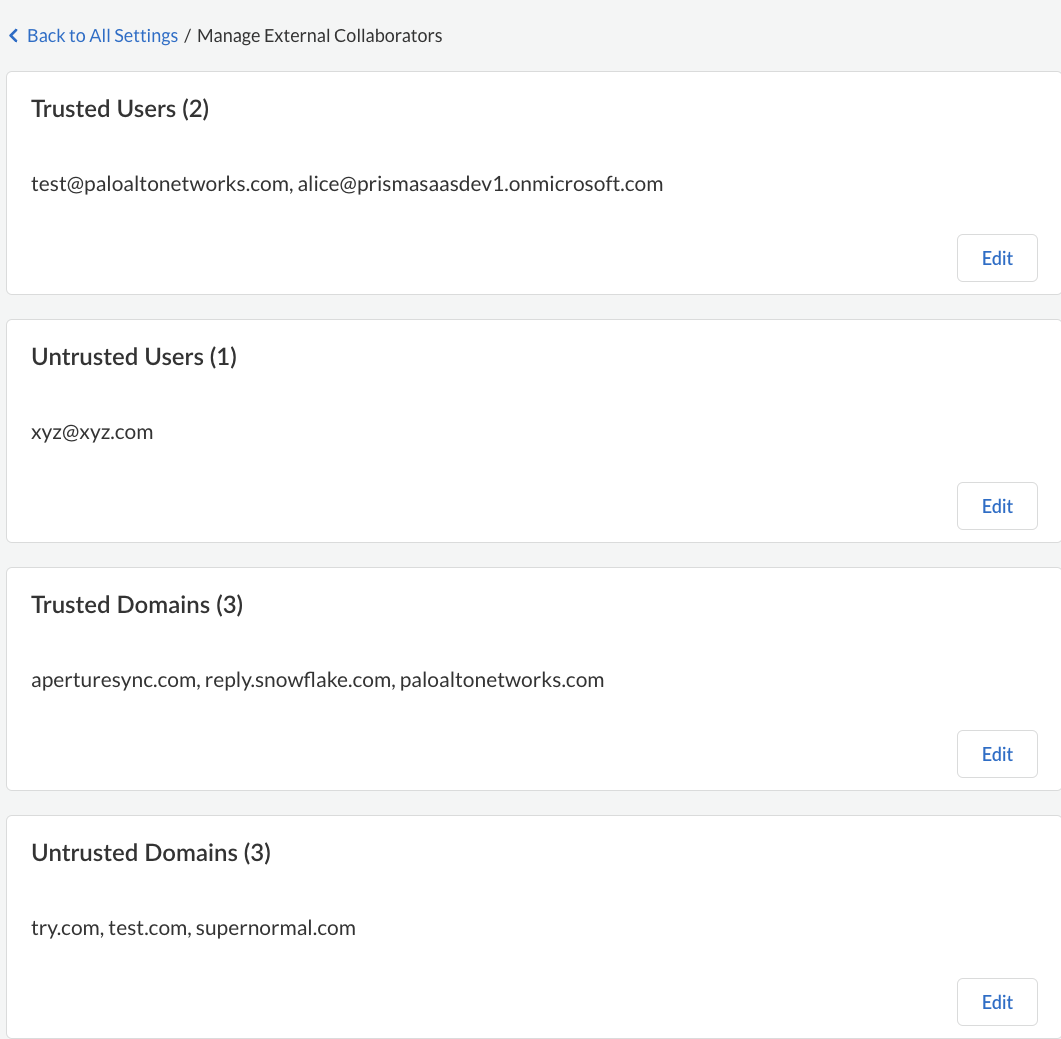Click supernormal.com in Untrusted Domains
This screenshot has height=1039, width=1061.
coord(276,928)
